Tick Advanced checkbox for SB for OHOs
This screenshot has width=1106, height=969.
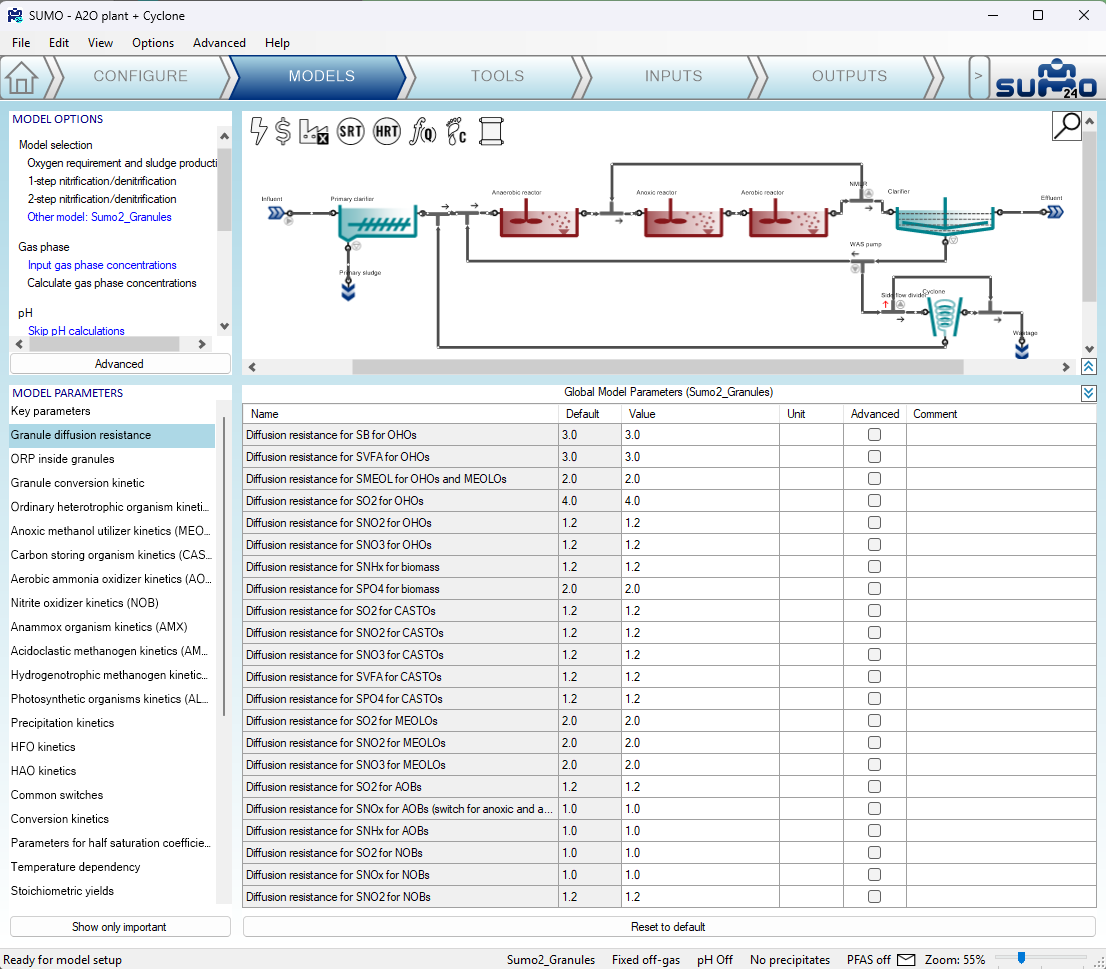point(874,435)
